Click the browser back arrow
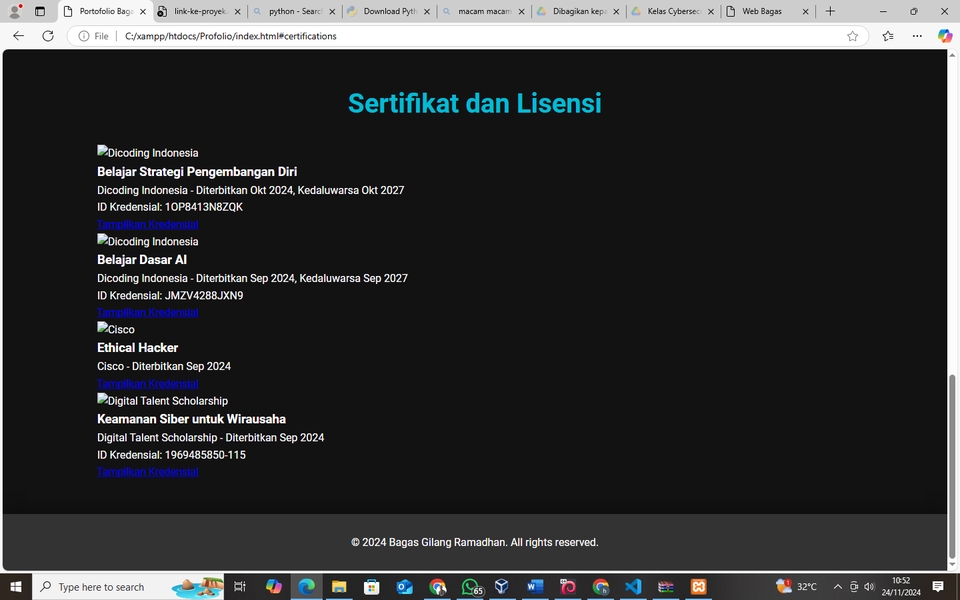The image size is (960, 600). coord(18,36)
